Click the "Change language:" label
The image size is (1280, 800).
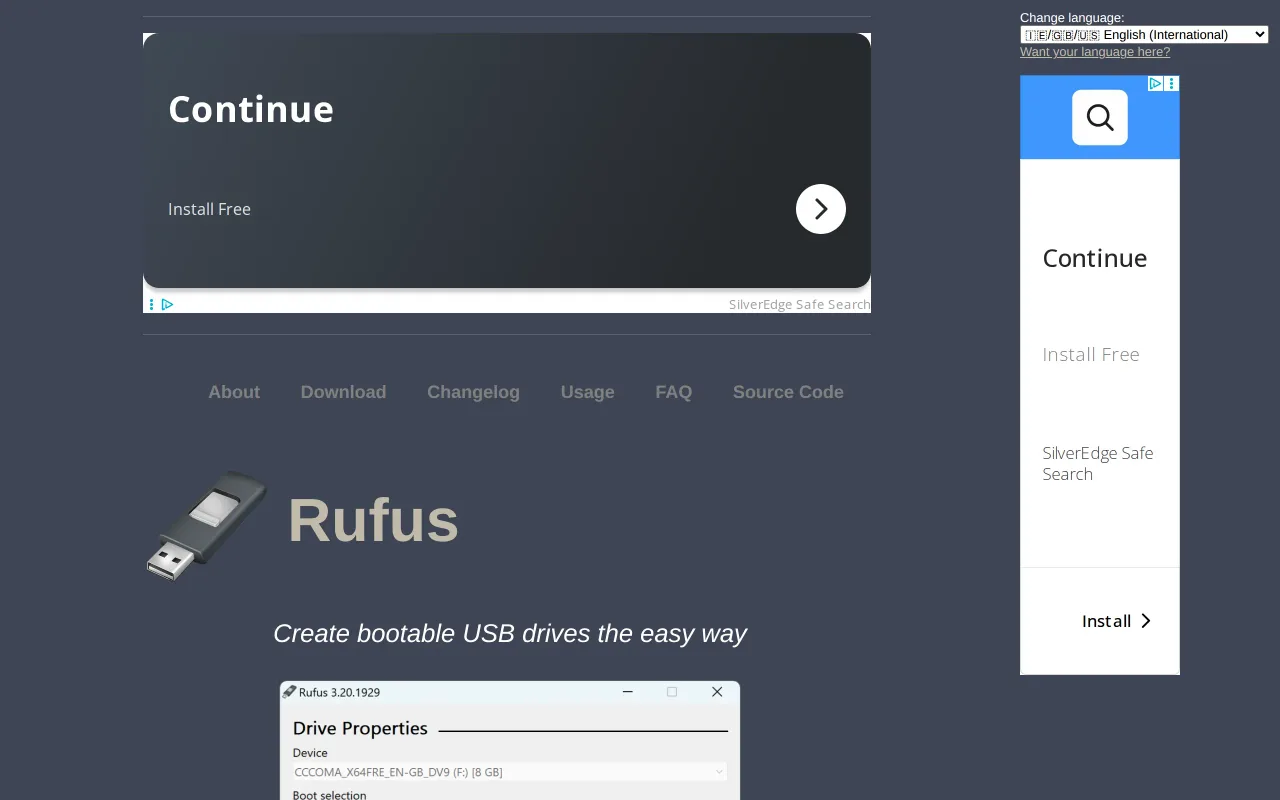(x=1072, y=17)
